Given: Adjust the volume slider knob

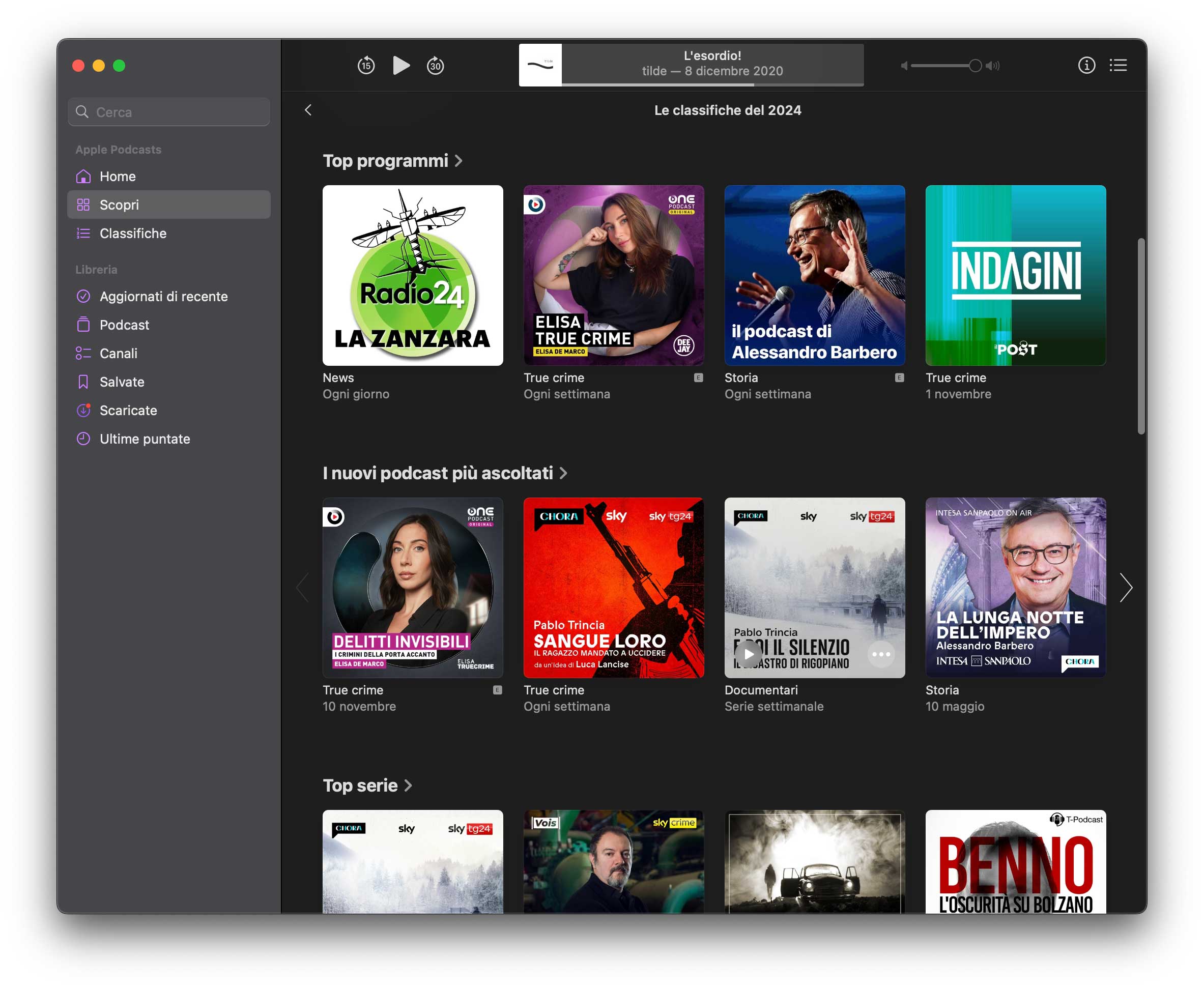Looking at the screenshot, I should tap(975, 66).
